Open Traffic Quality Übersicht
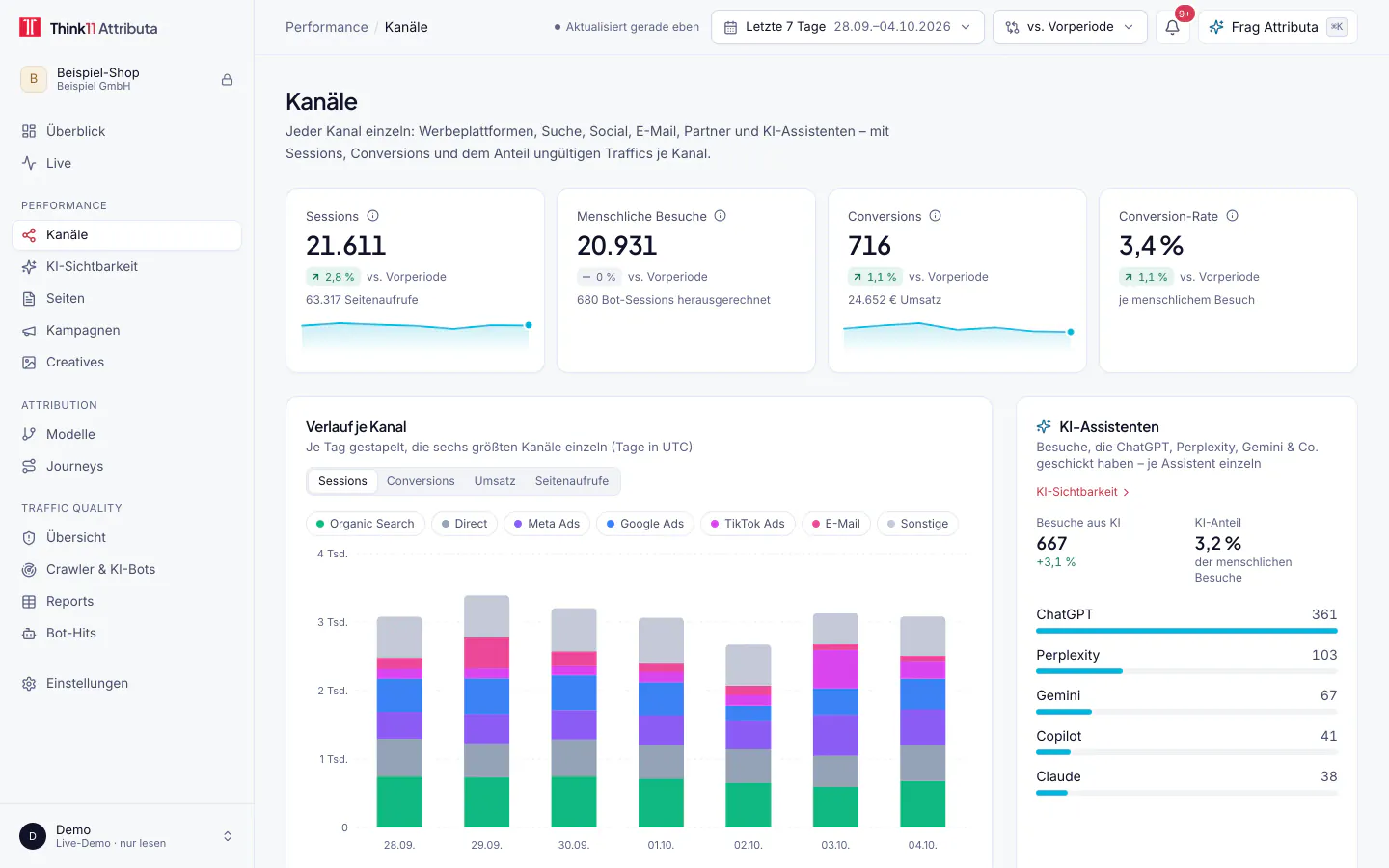 pos(126,537)
